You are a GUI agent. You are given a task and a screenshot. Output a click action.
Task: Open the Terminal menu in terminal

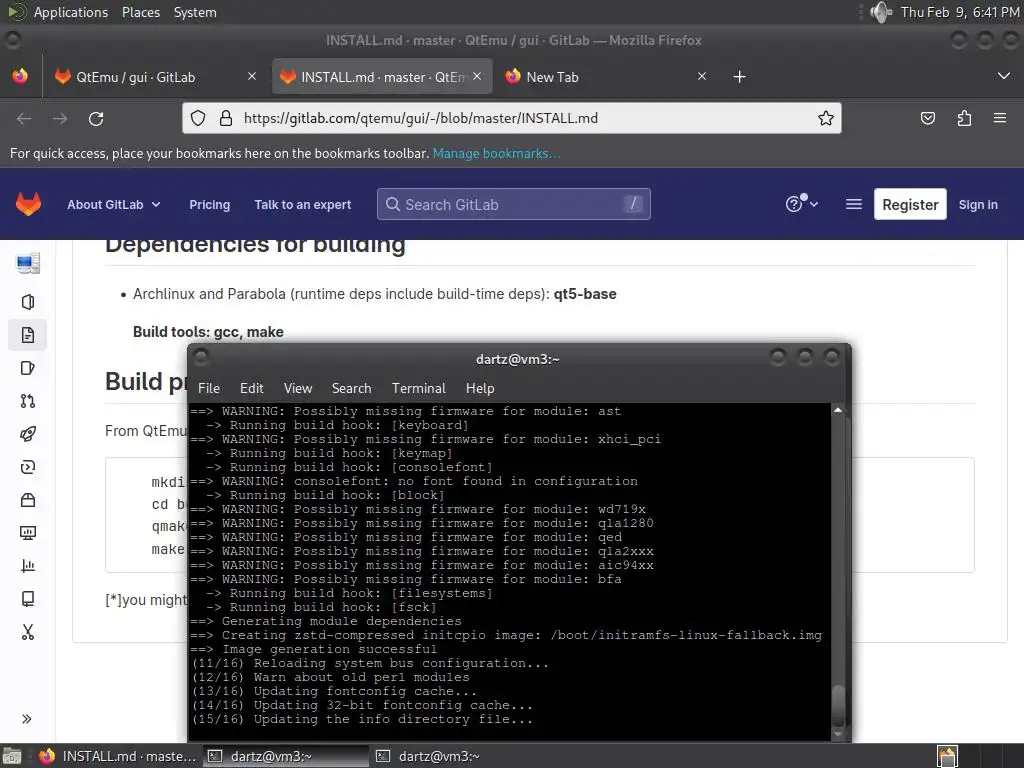tap(419, 388)
